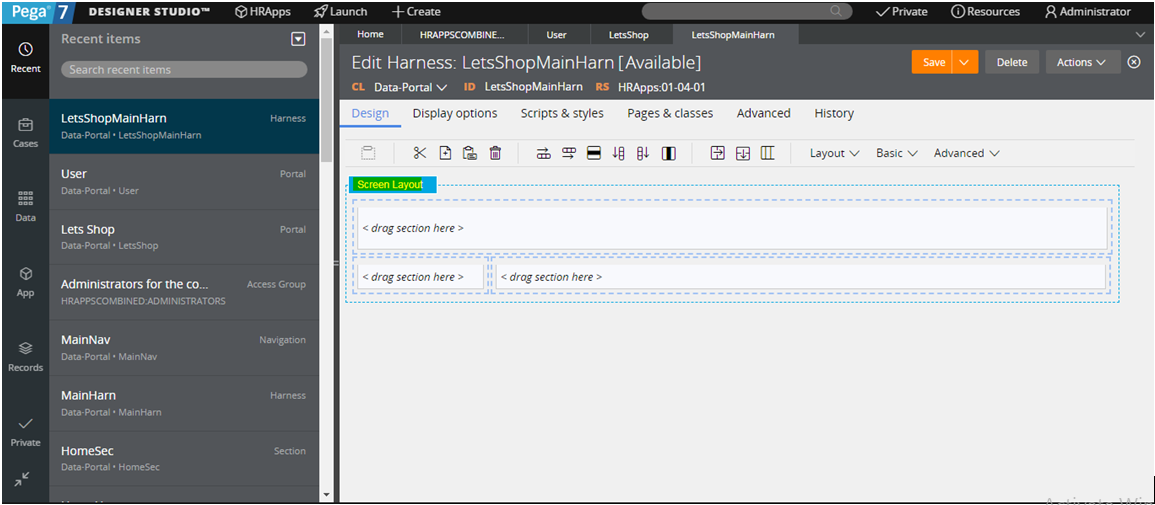Select the Display options tab
The width and height of the screenshot is (1155, 505).
[x=454, y=113]
